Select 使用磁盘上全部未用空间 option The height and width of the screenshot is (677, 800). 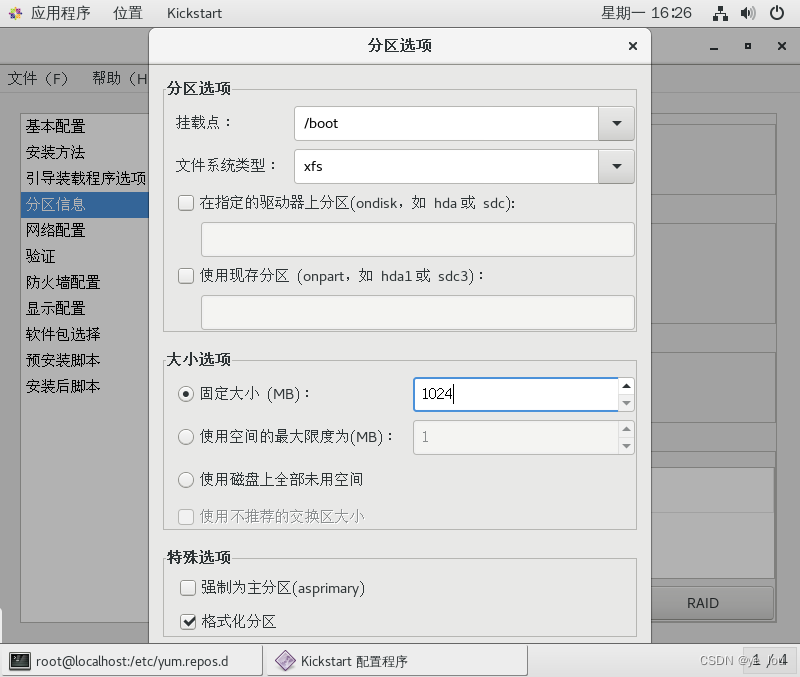click(185, 478)
